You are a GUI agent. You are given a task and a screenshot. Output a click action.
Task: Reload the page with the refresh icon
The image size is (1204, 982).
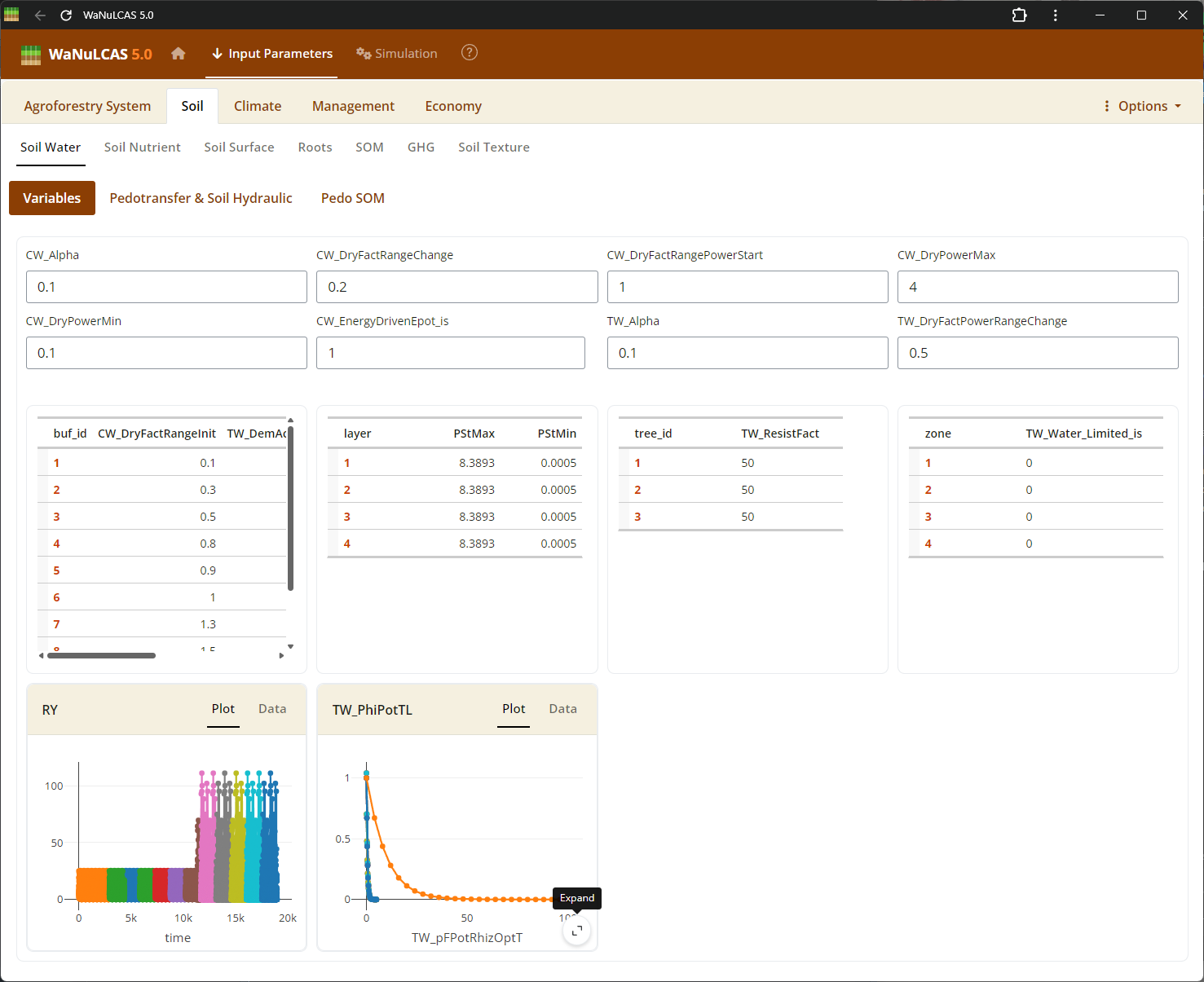click(x=65, y=15)
